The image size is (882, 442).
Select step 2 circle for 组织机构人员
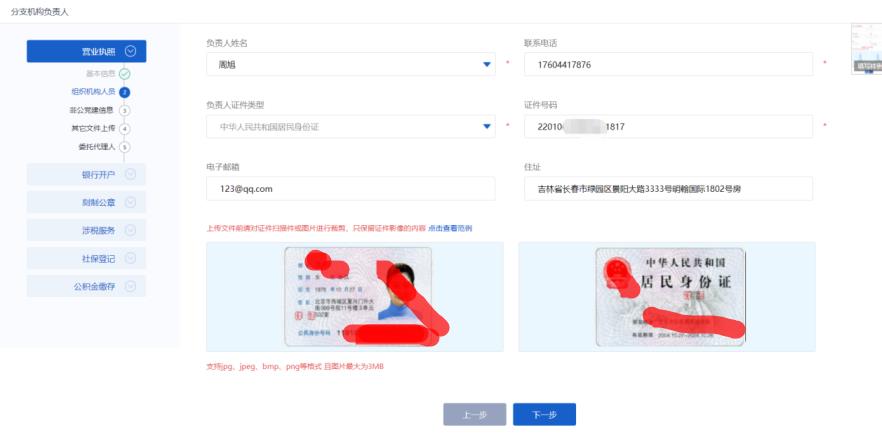click(125, 92)
